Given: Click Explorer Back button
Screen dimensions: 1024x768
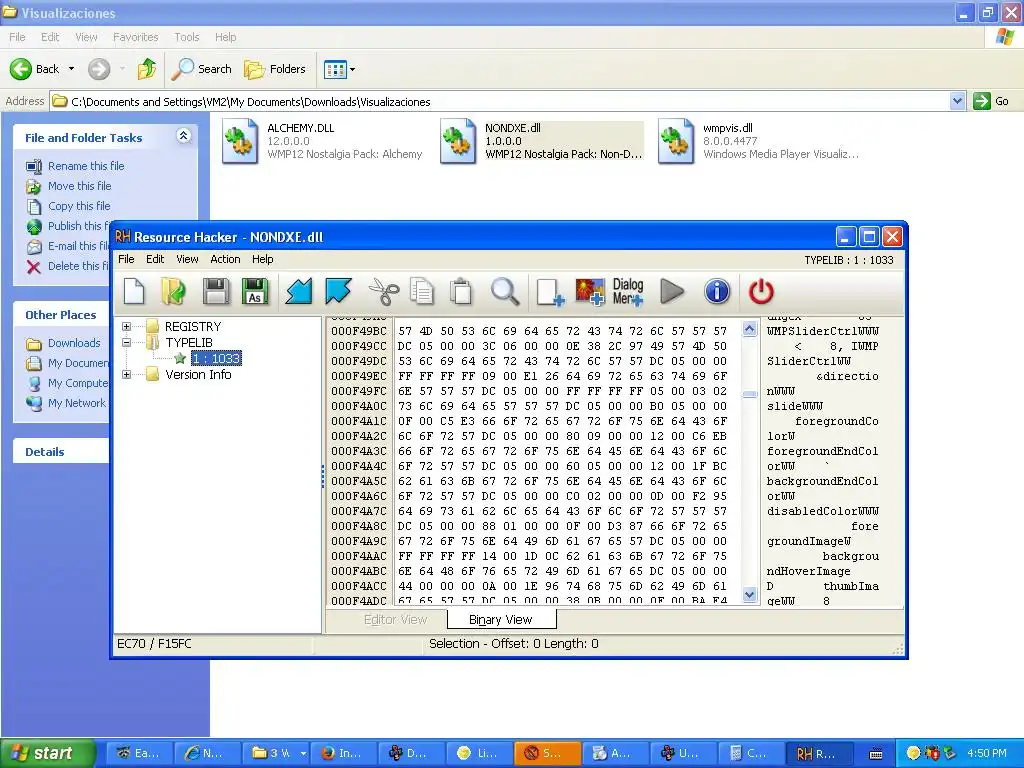Looking at the screenshot, I should point(34,69).
